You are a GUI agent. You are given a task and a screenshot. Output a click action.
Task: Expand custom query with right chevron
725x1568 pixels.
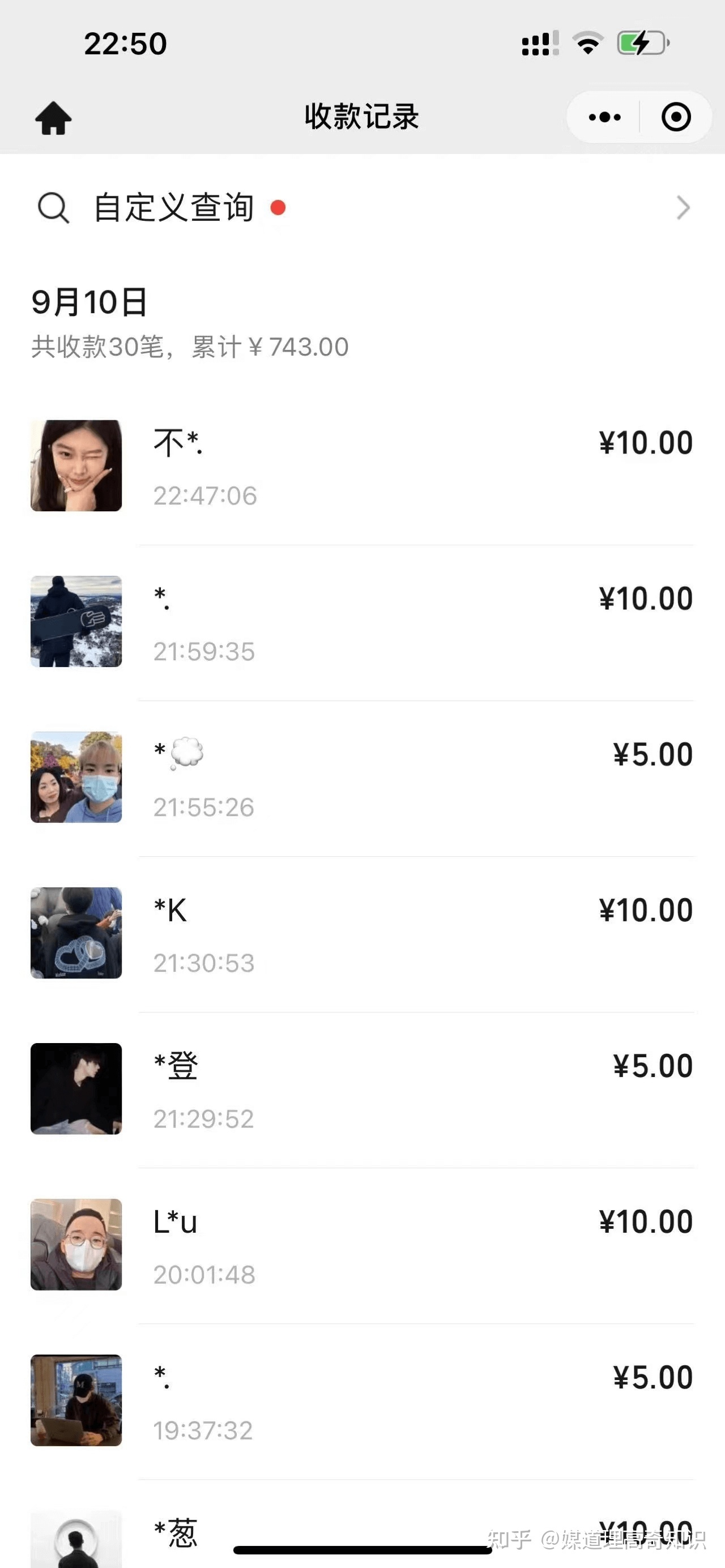point(683,208)
